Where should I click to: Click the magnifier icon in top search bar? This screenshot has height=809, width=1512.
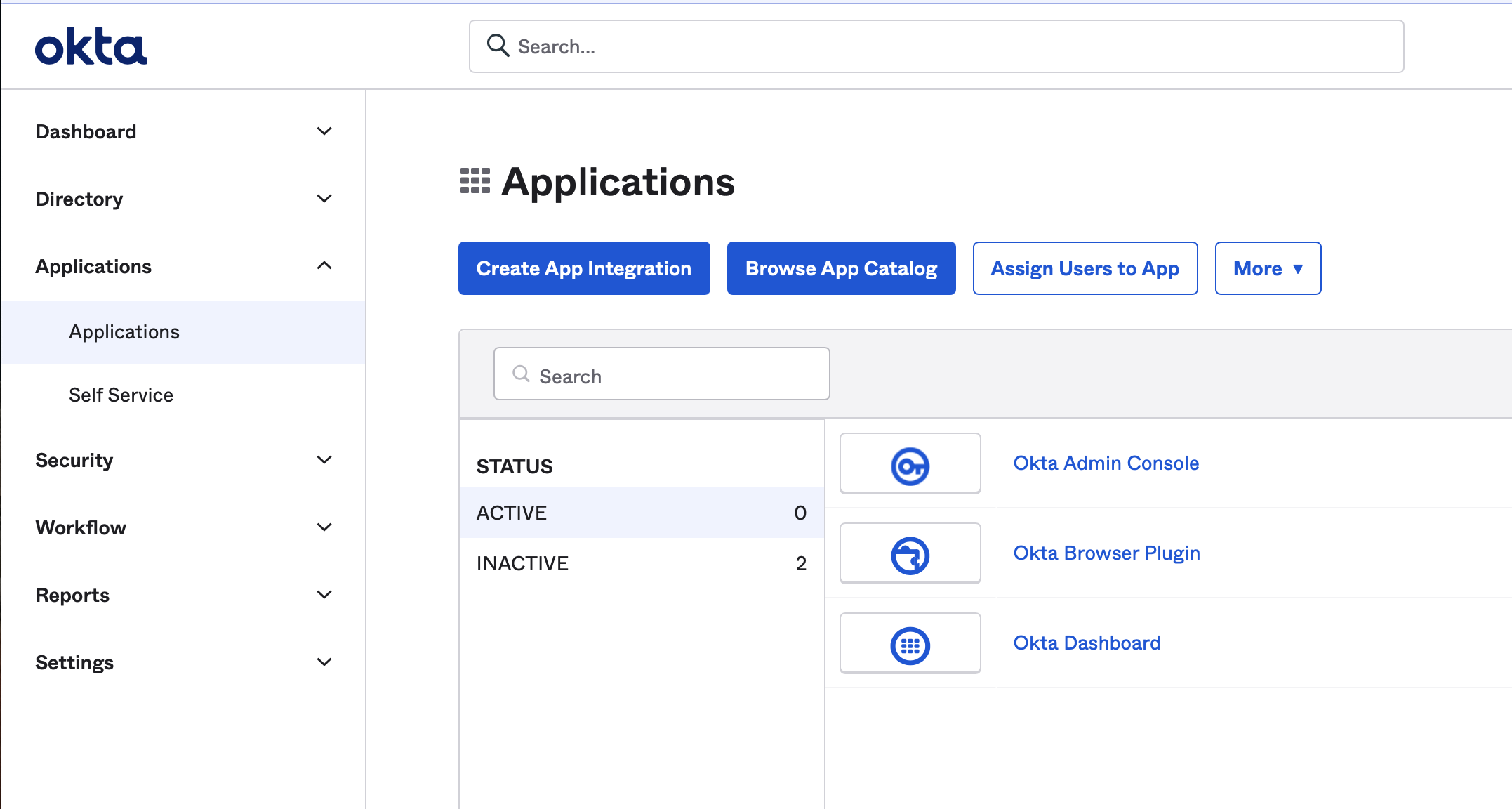(x=498, y=46)
